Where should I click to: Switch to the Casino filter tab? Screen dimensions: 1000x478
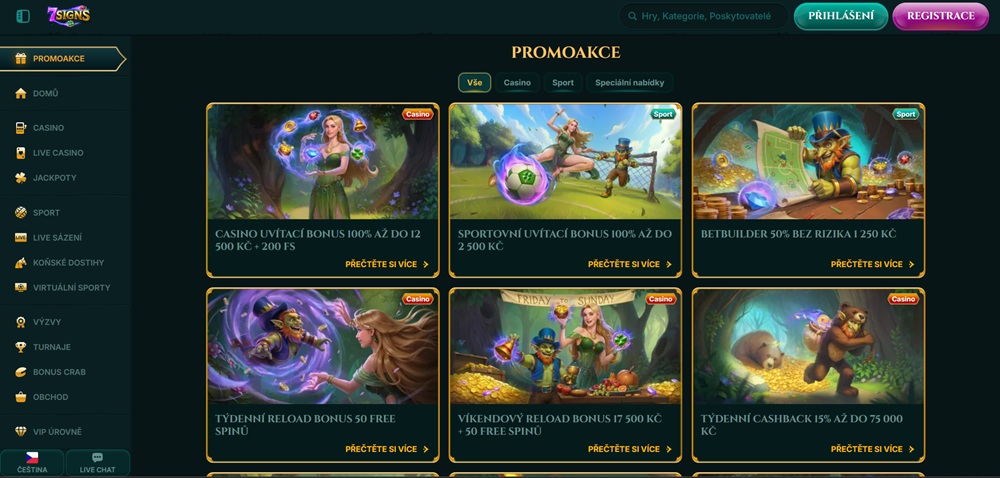coord(517,83)
